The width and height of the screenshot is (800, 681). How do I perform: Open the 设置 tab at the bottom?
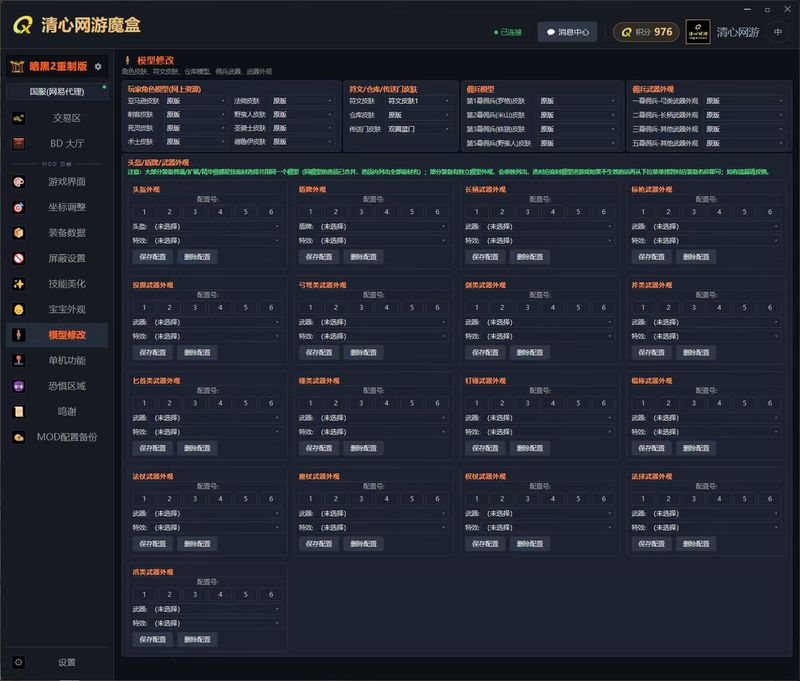57,663
